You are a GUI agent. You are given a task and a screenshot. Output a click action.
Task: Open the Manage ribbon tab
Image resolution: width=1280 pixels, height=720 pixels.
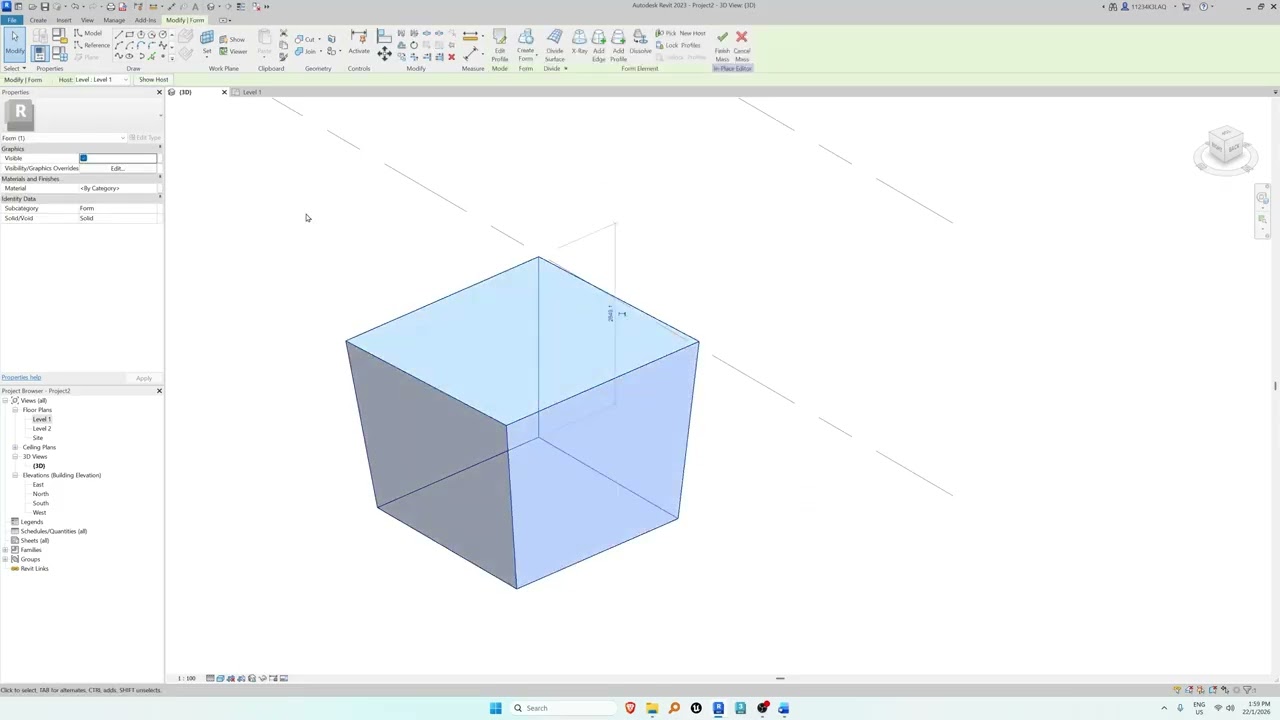[114, 20]
